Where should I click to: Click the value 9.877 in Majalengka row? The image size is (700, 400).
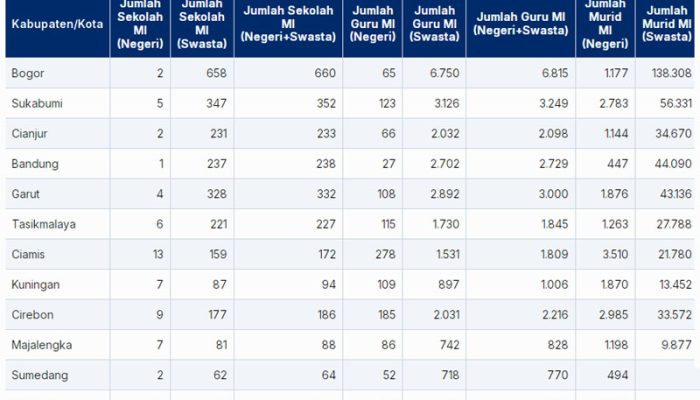[679, 345]
